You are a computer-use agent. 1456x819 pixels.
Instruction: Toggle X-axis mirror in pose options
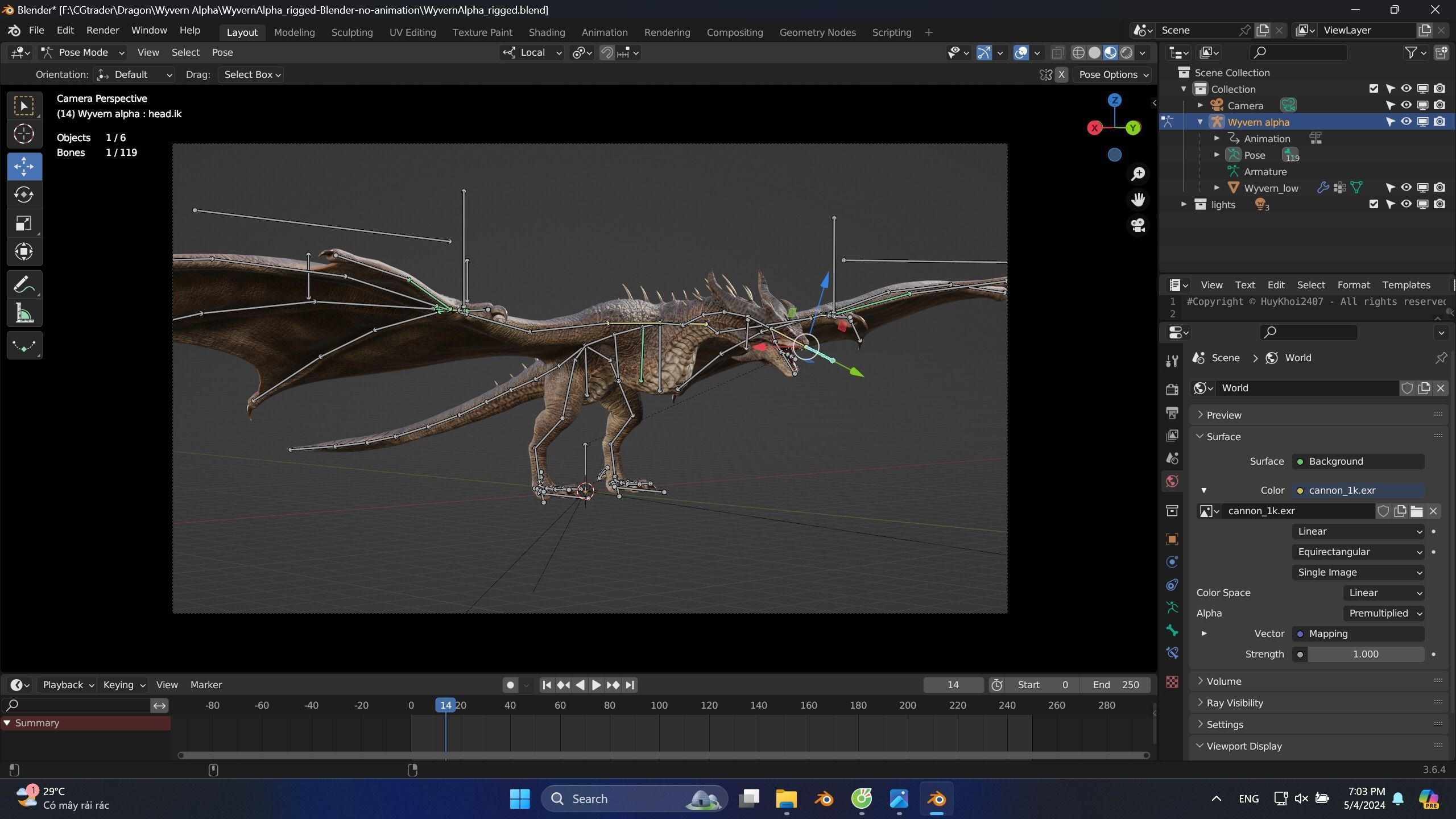[1061, 75]
